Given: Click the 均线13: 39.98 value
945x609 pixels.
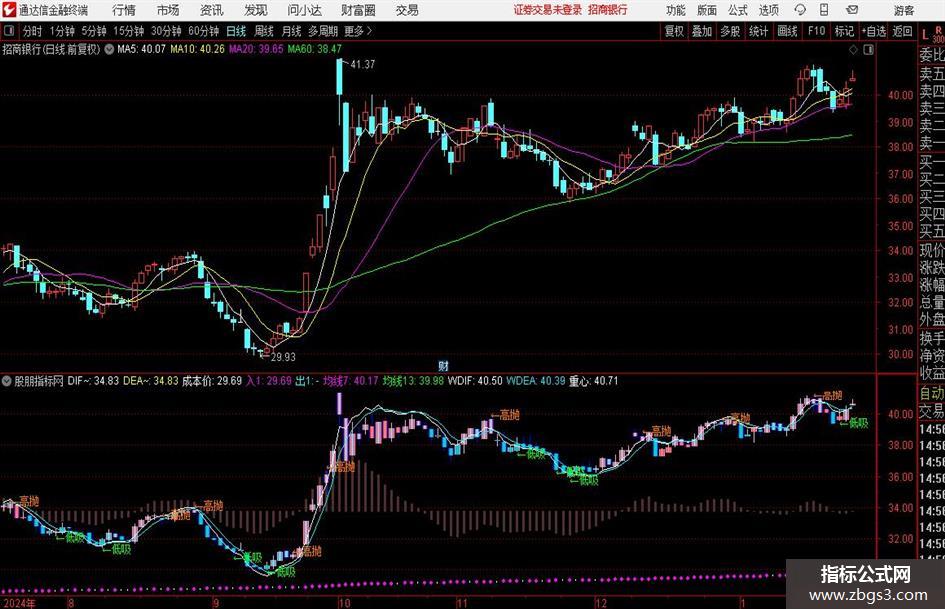Looking at the screenshot, I should [x=413, y=381].
